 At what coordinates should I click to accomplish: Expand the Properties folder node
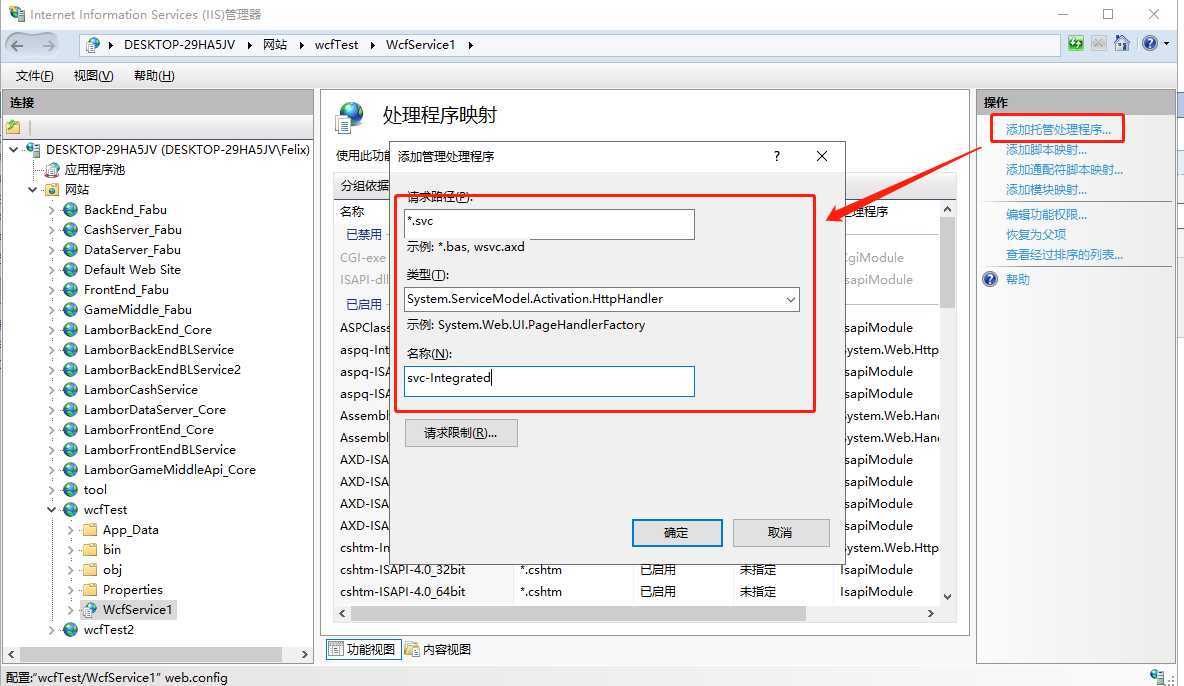click(70, 589)
